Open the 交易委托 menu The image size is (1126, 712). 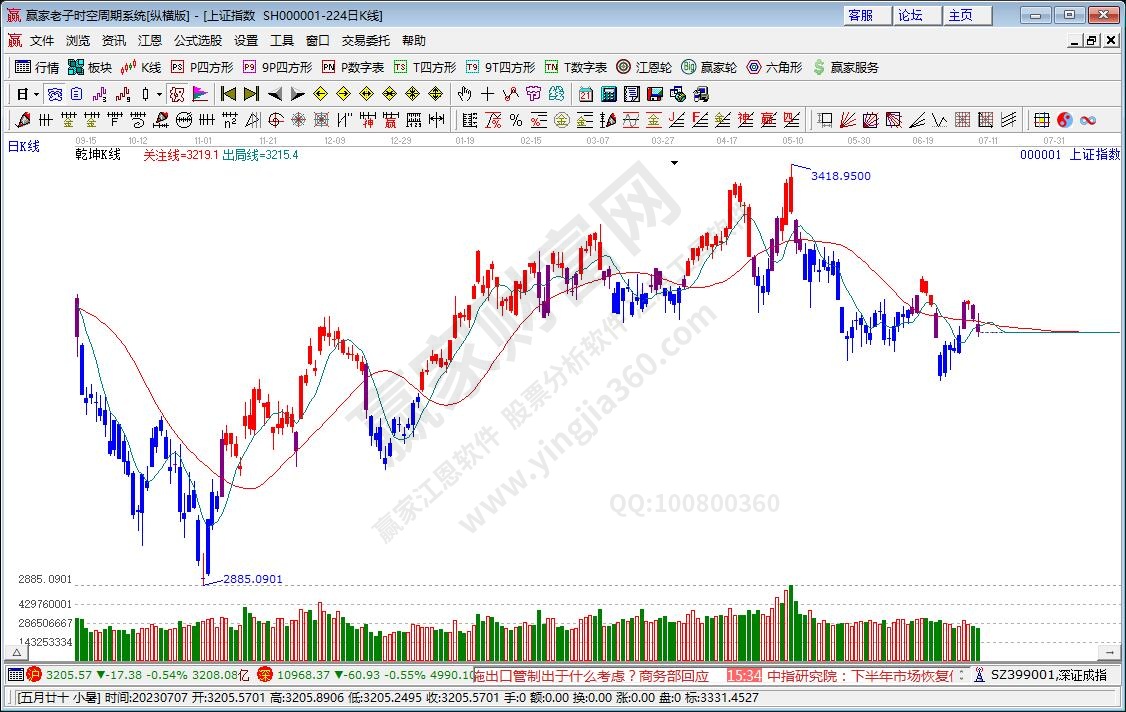(x=366, y=41)
